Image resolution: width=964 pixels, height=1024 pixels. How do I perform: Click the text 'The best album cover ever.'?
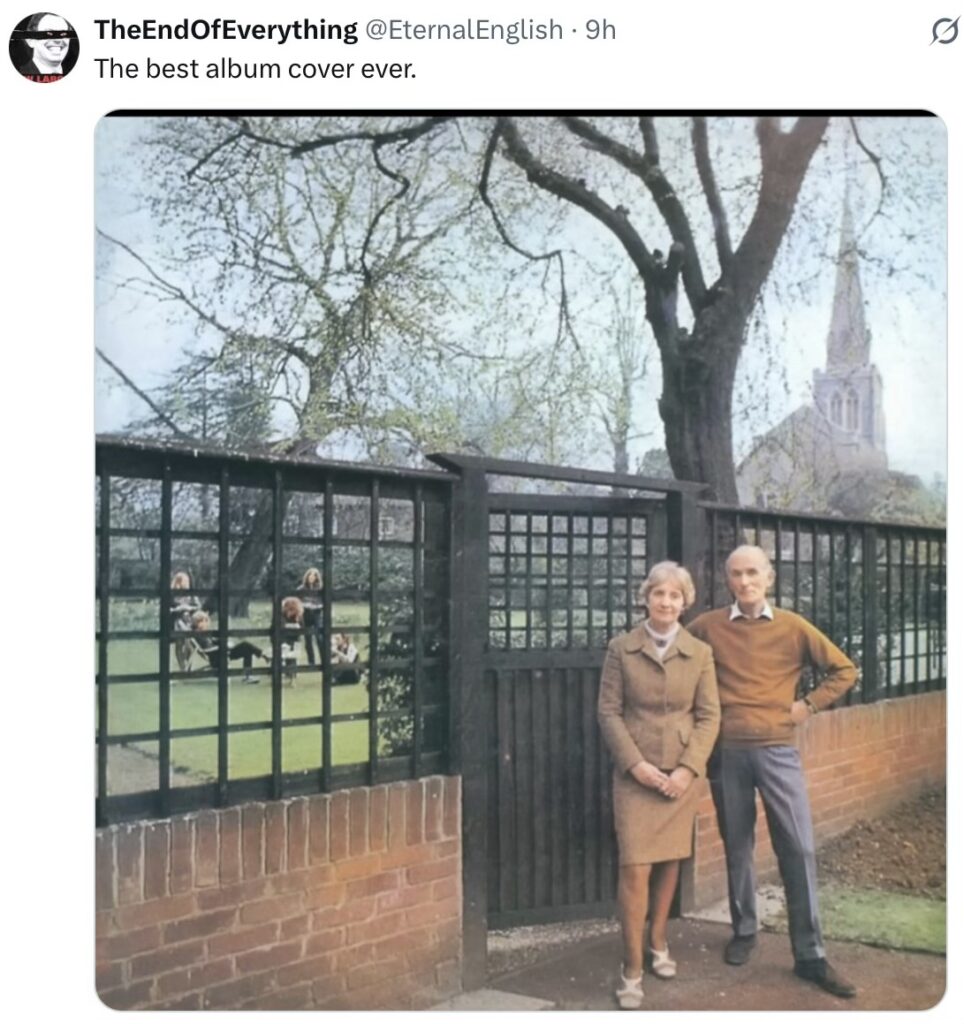(255, 69)
